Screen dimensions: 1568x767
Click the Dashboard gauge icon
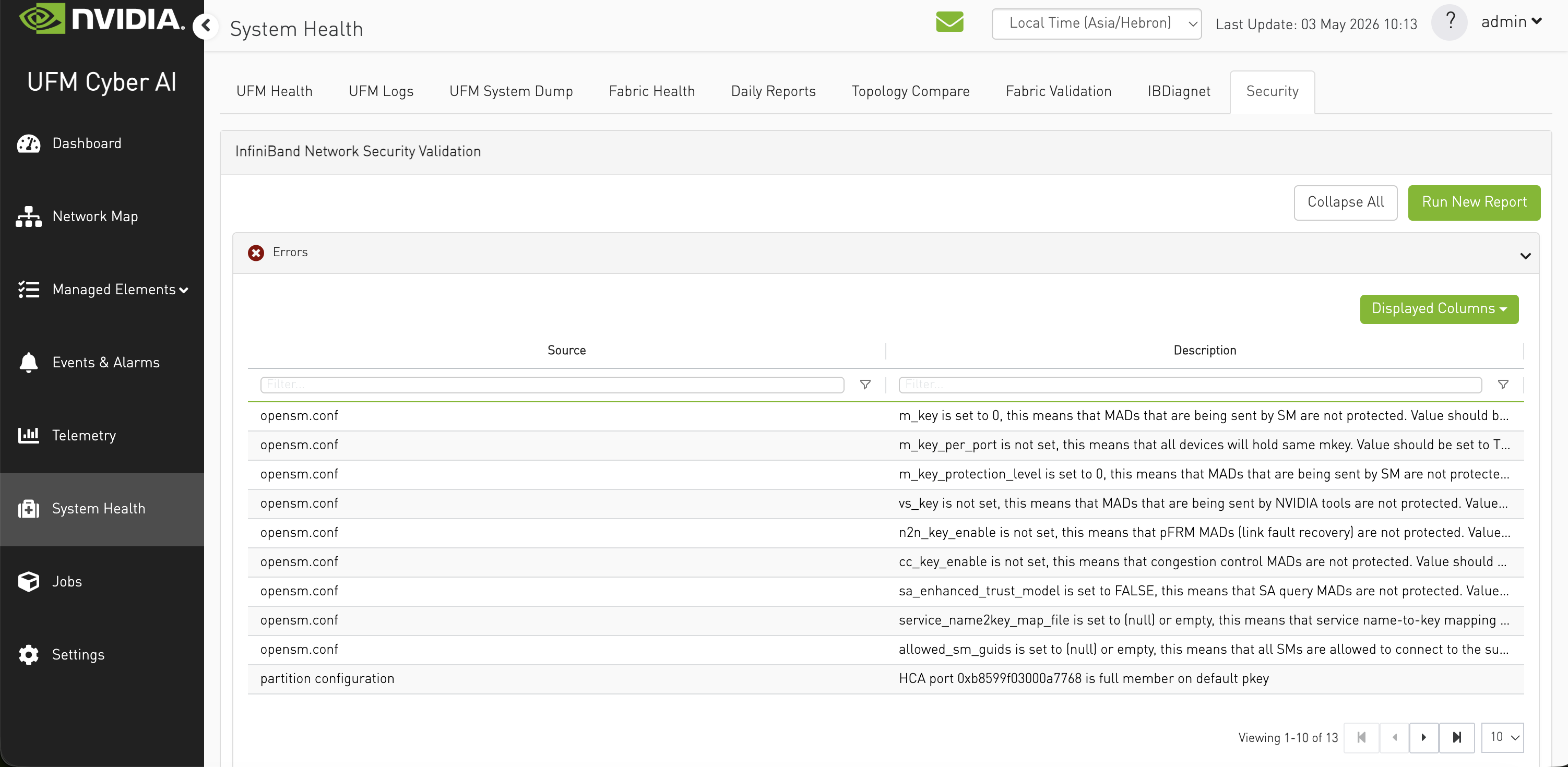tap(29, 143)
